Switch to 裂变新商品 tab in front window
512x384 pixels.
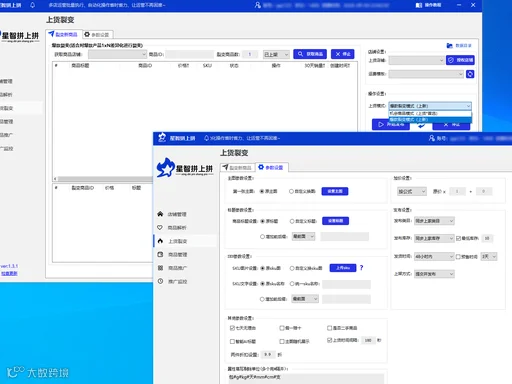pyautogui.click(x=237, y=167)
